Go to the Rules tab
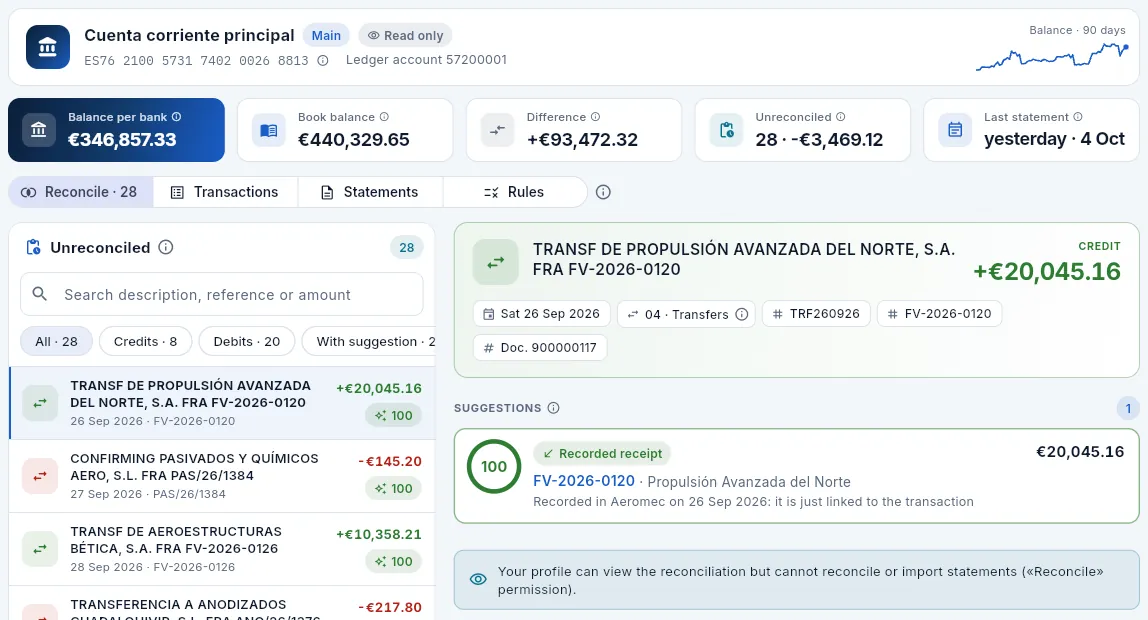Image resolution: width=1148 pixels, height=620 pixels. 515,192
